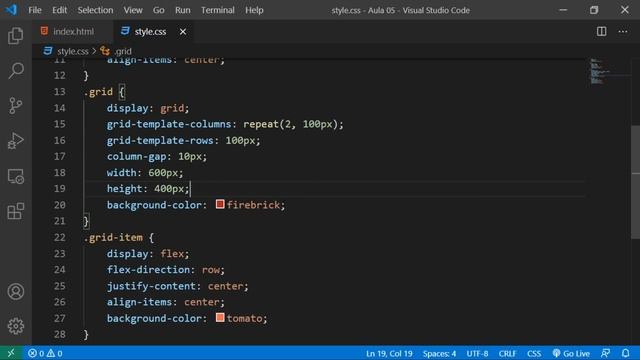
Task: Change indentation via Spaces: 4
Action: pos(439,353)
